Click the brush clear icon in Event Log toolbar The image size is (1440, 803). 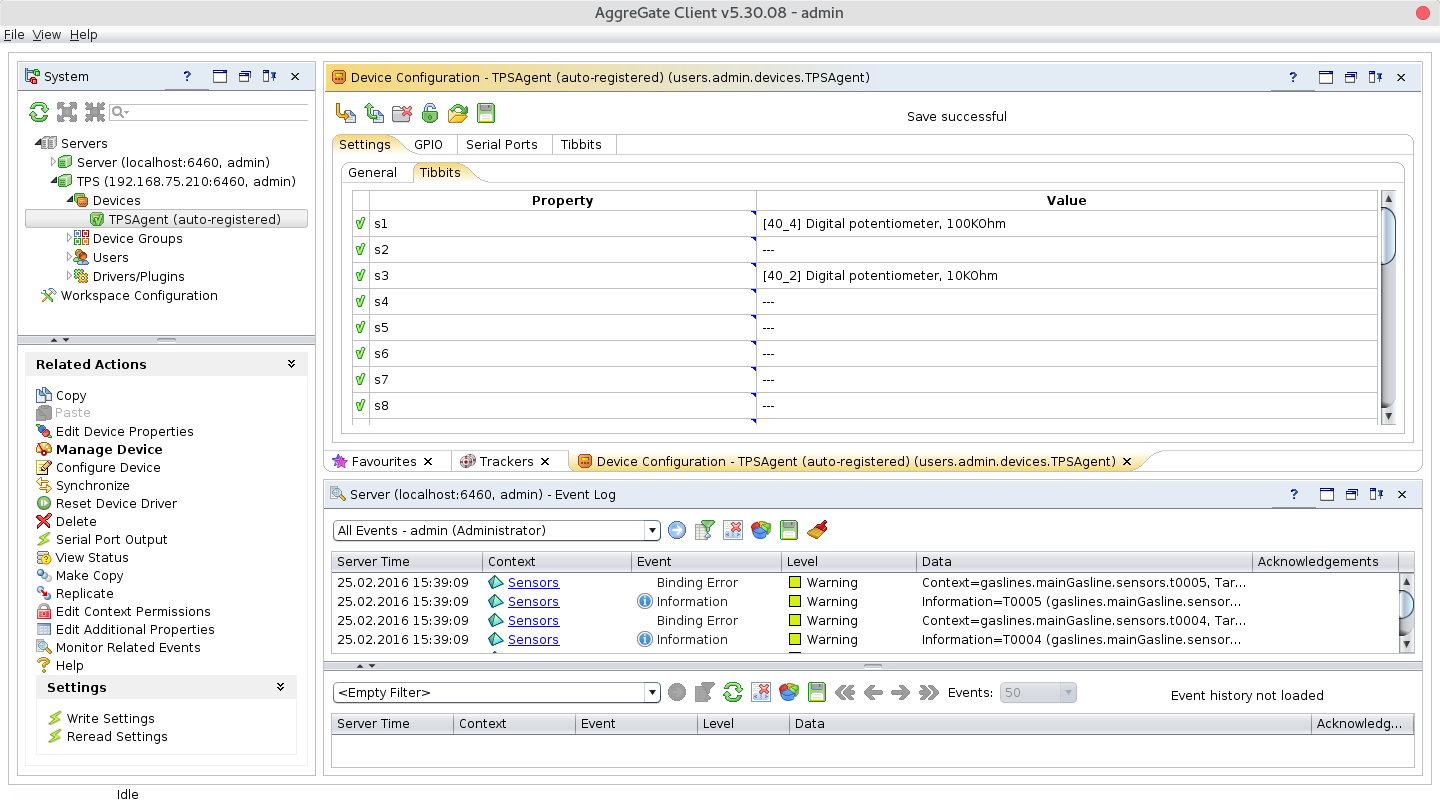(817, 530)
